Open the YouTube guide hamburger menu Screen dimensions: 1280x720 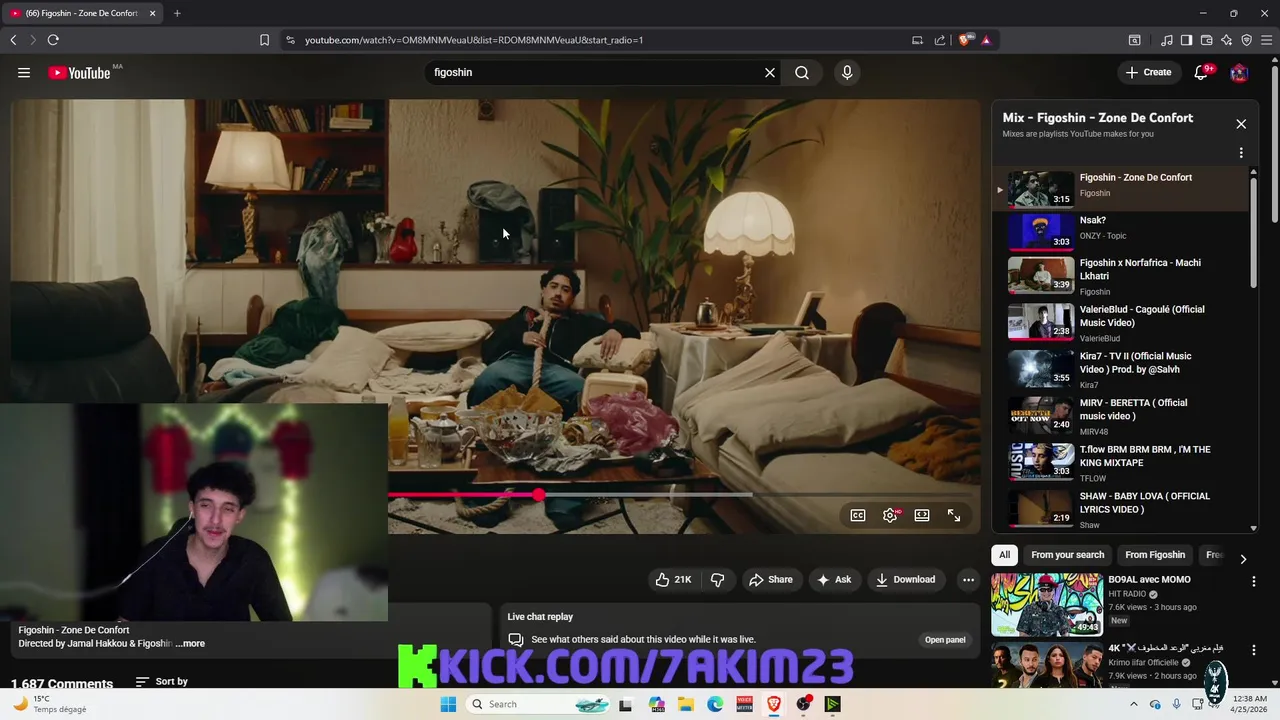coord(24,73)
